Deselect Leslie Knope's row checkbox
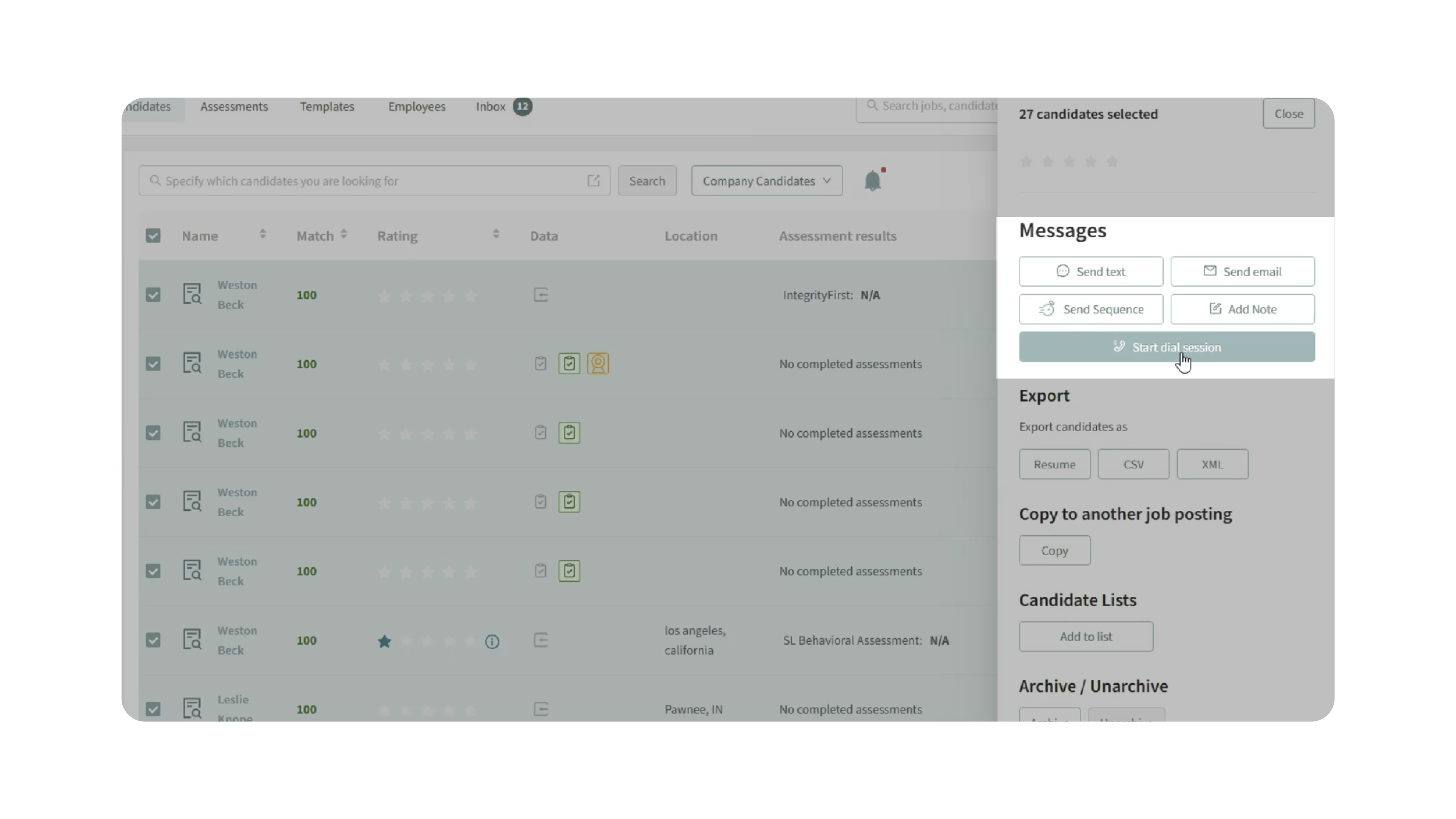This screenshot has width=1456, height=819. 153,709
